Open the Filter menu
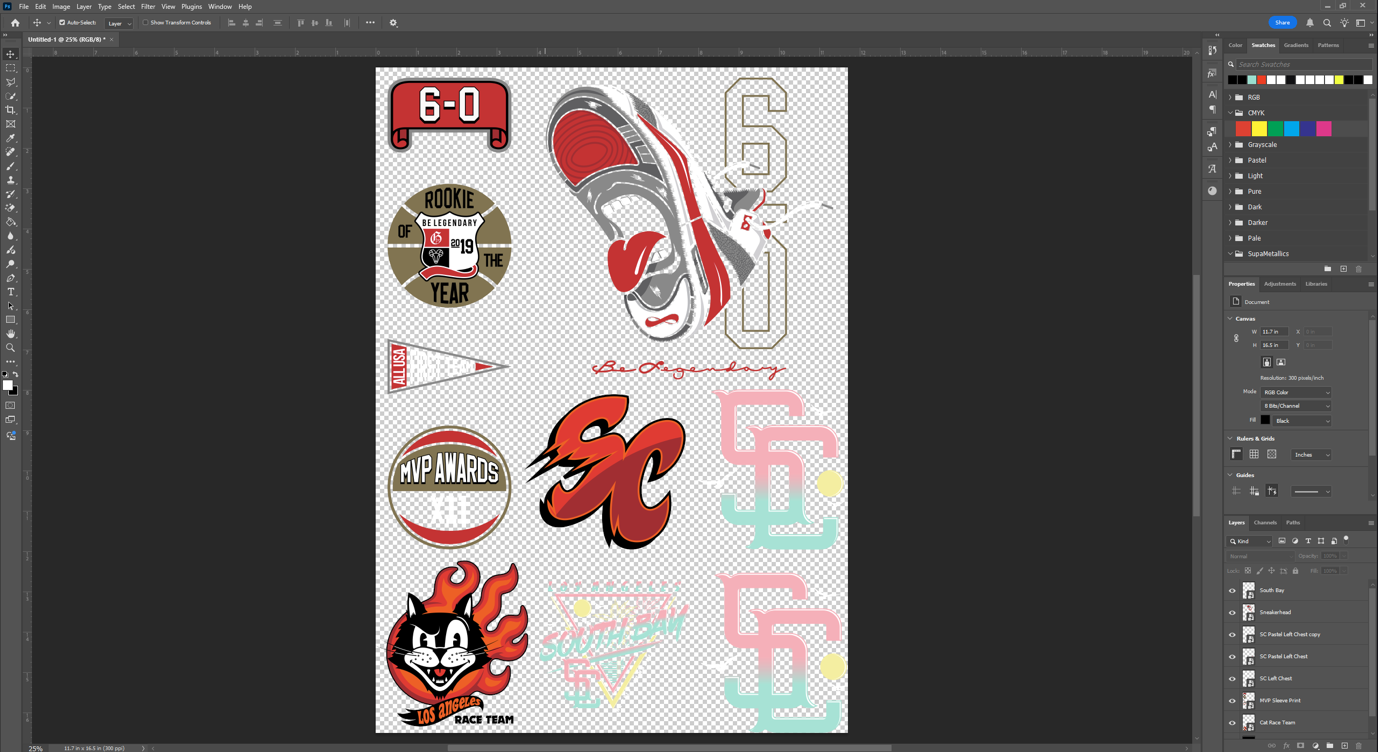The image size is (1378, 752). [x=147, y=6]
